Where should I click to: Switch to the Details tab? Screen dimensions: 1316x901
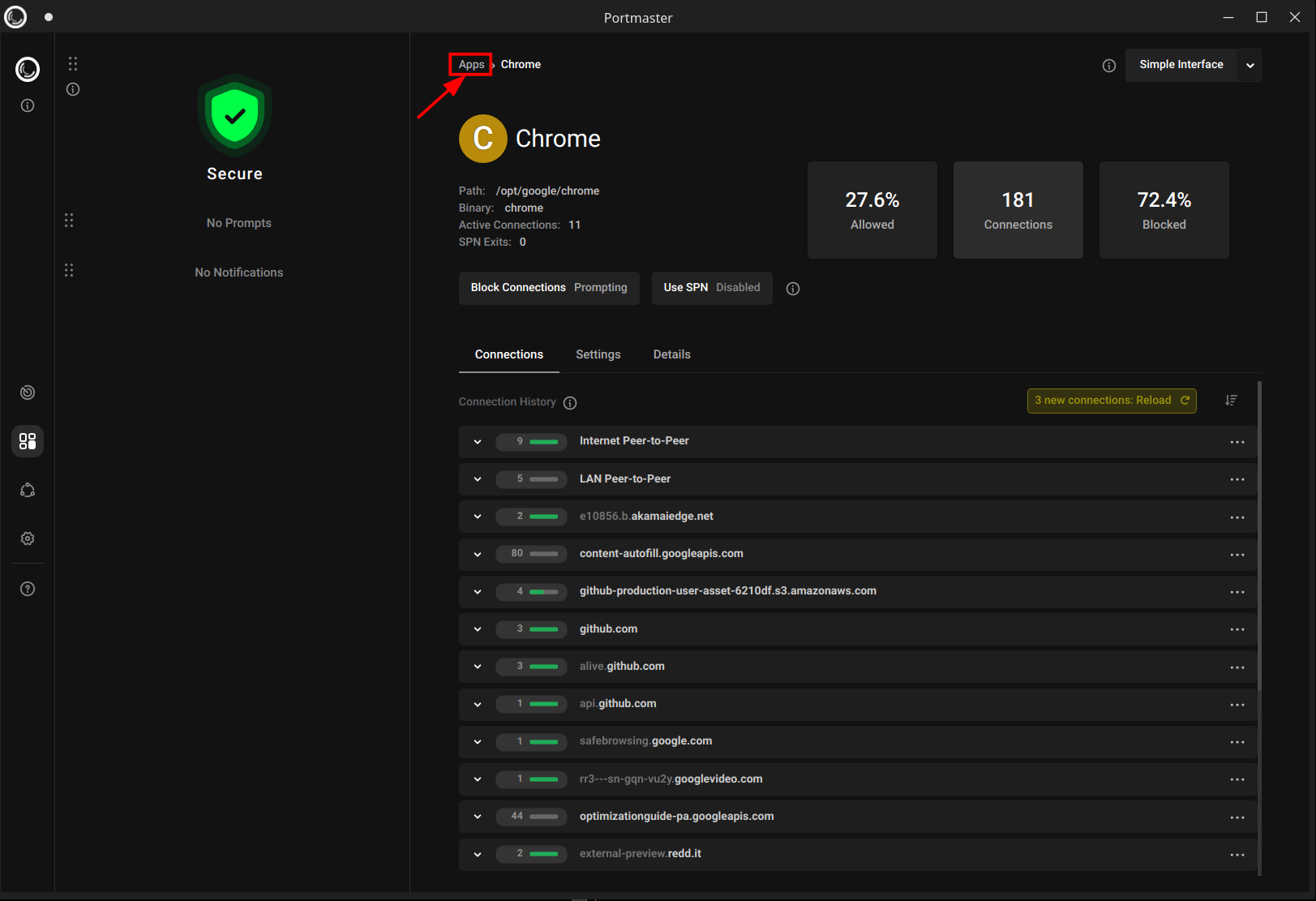(x=672, y=354)
